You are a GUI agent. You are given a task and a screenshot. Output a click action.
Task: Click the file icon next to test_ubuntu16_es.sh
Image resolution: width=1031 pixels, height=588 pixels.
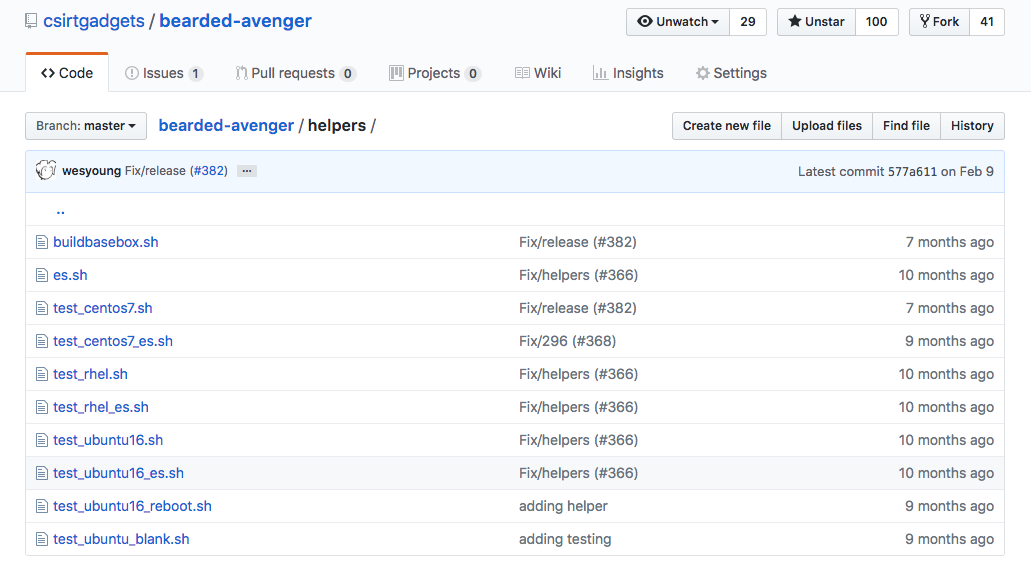pyautogui.click(x=41, y=473)
